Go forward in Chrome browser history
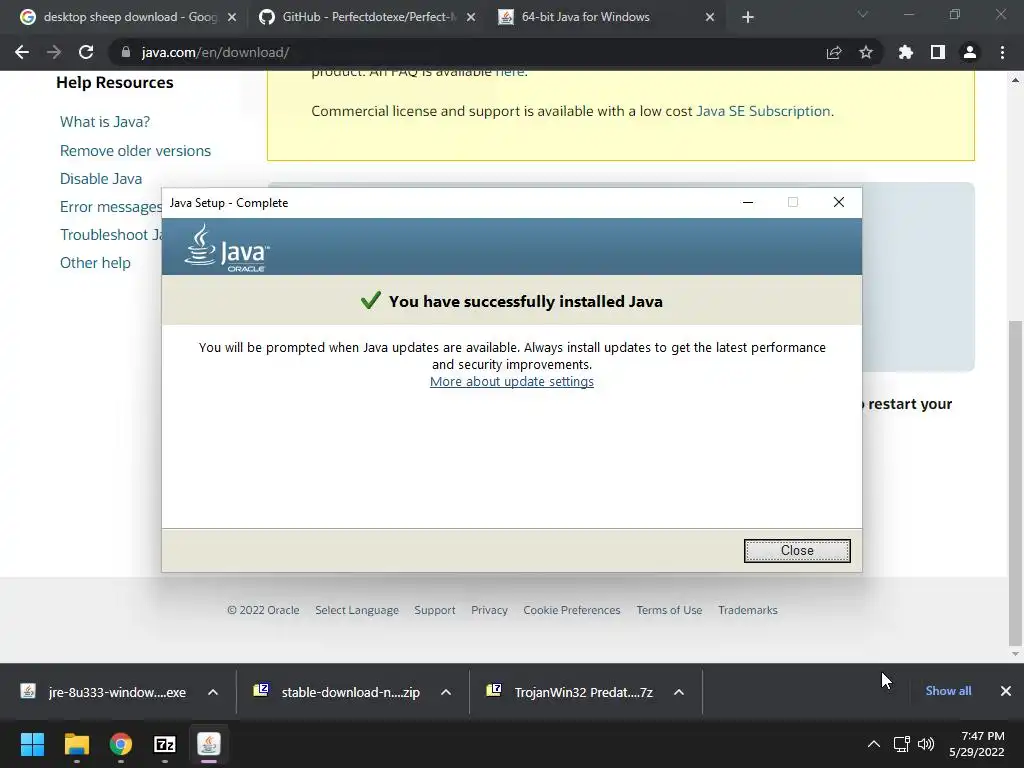Screen dimensions: 1024x768 tap(54, 52)
